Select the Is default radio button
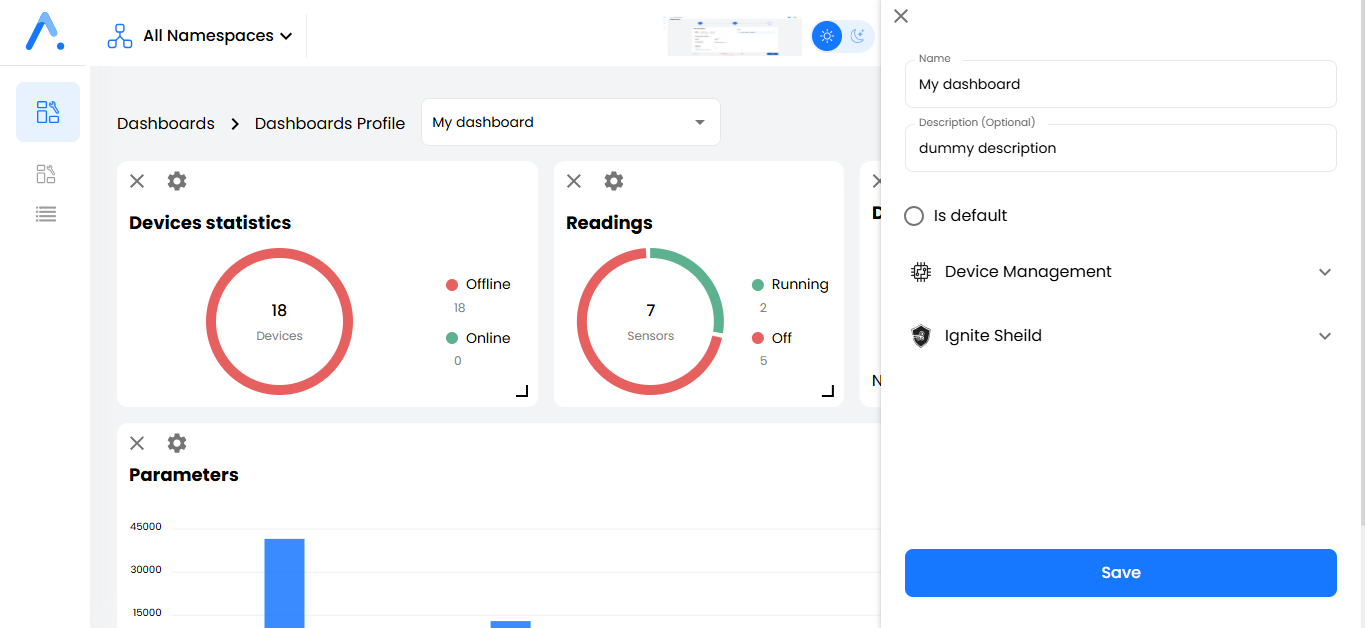1365x628 pixels. coord(914,215)
